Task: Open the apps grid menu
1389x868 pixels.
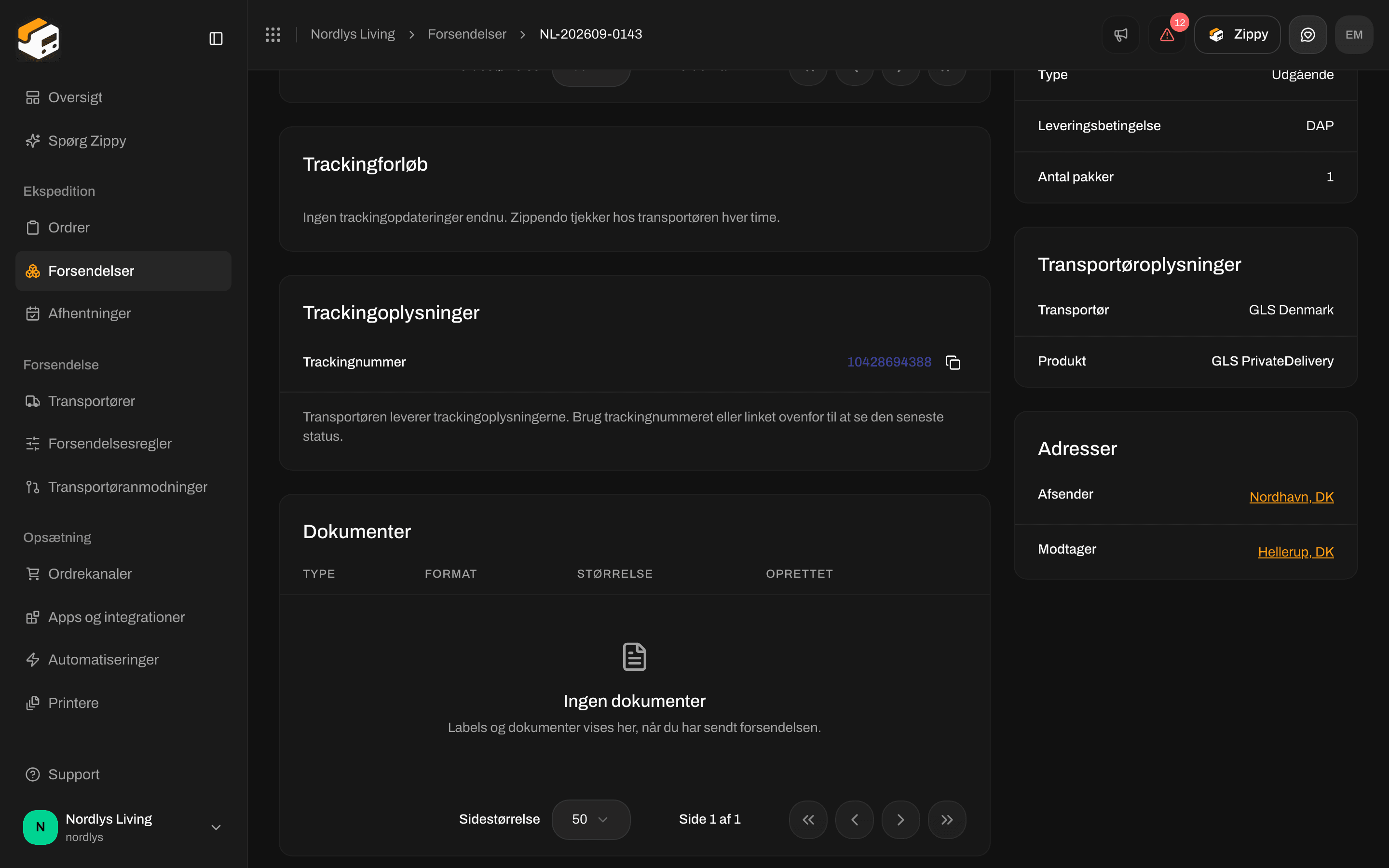Action: [x=272, y=34]
